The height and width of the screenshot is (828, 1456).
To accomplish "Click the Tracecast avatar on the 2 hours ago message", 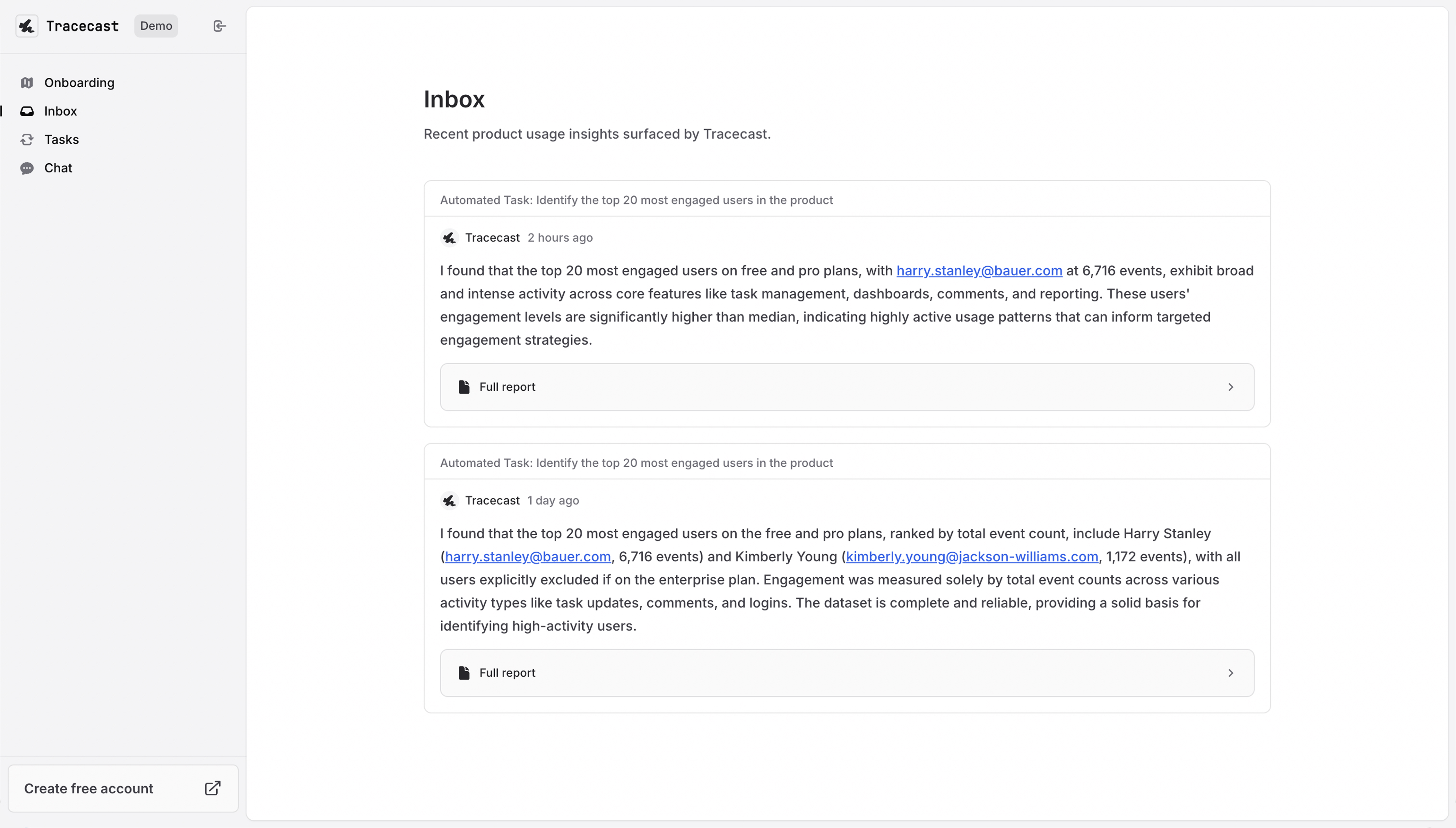I will pyautogui.click(x=449, y=238).
